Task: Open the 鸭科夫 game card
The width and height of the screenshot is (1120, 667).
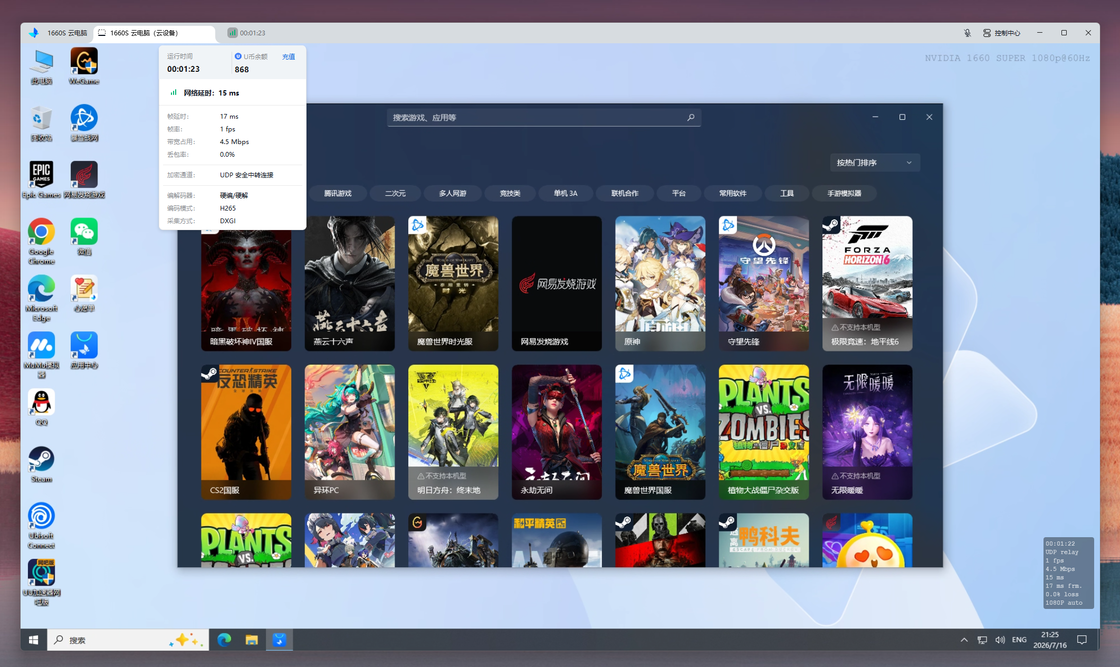Action: coord(764,540)
